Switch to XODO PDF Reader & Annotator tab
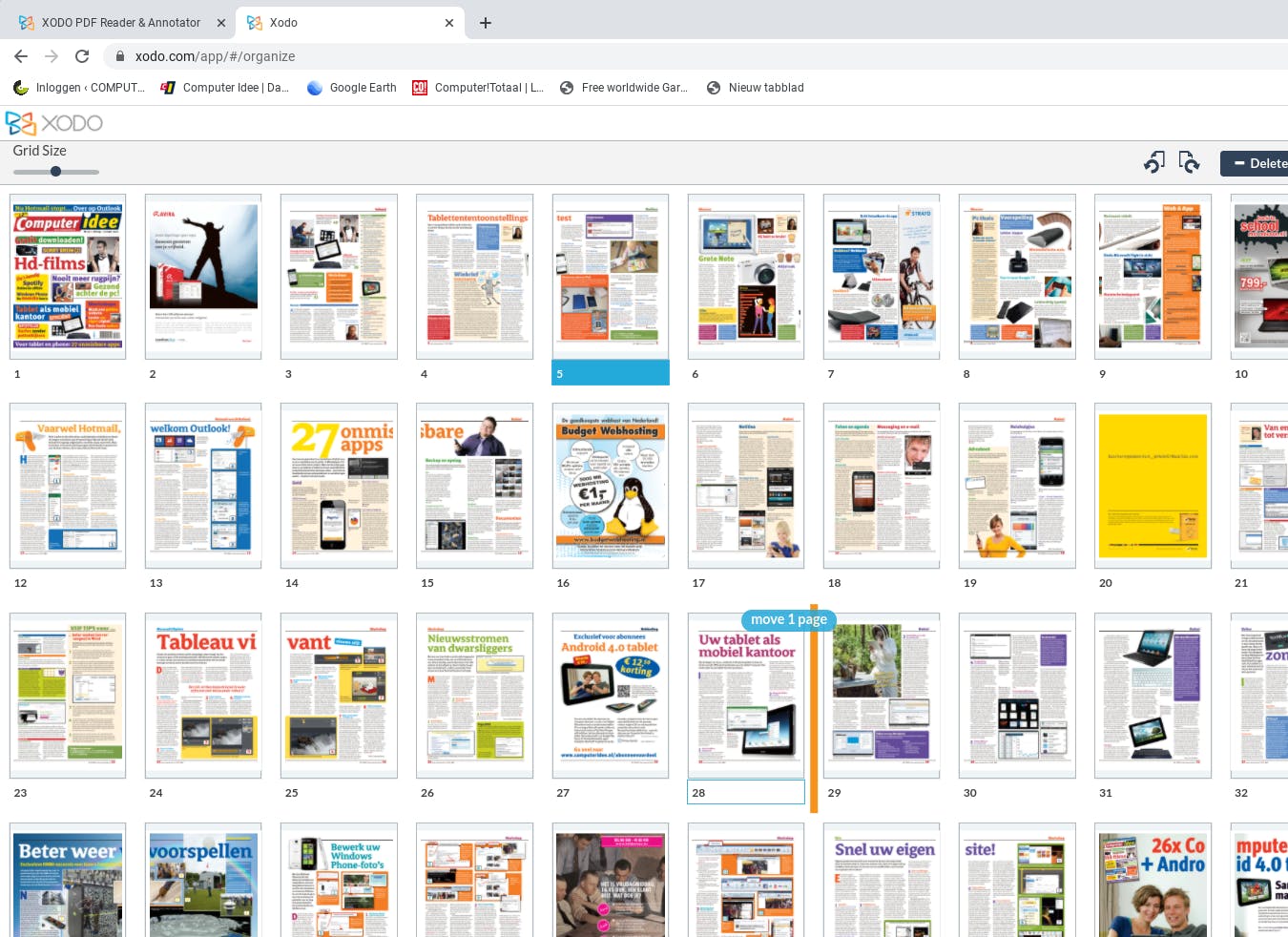 pos(121,23)
